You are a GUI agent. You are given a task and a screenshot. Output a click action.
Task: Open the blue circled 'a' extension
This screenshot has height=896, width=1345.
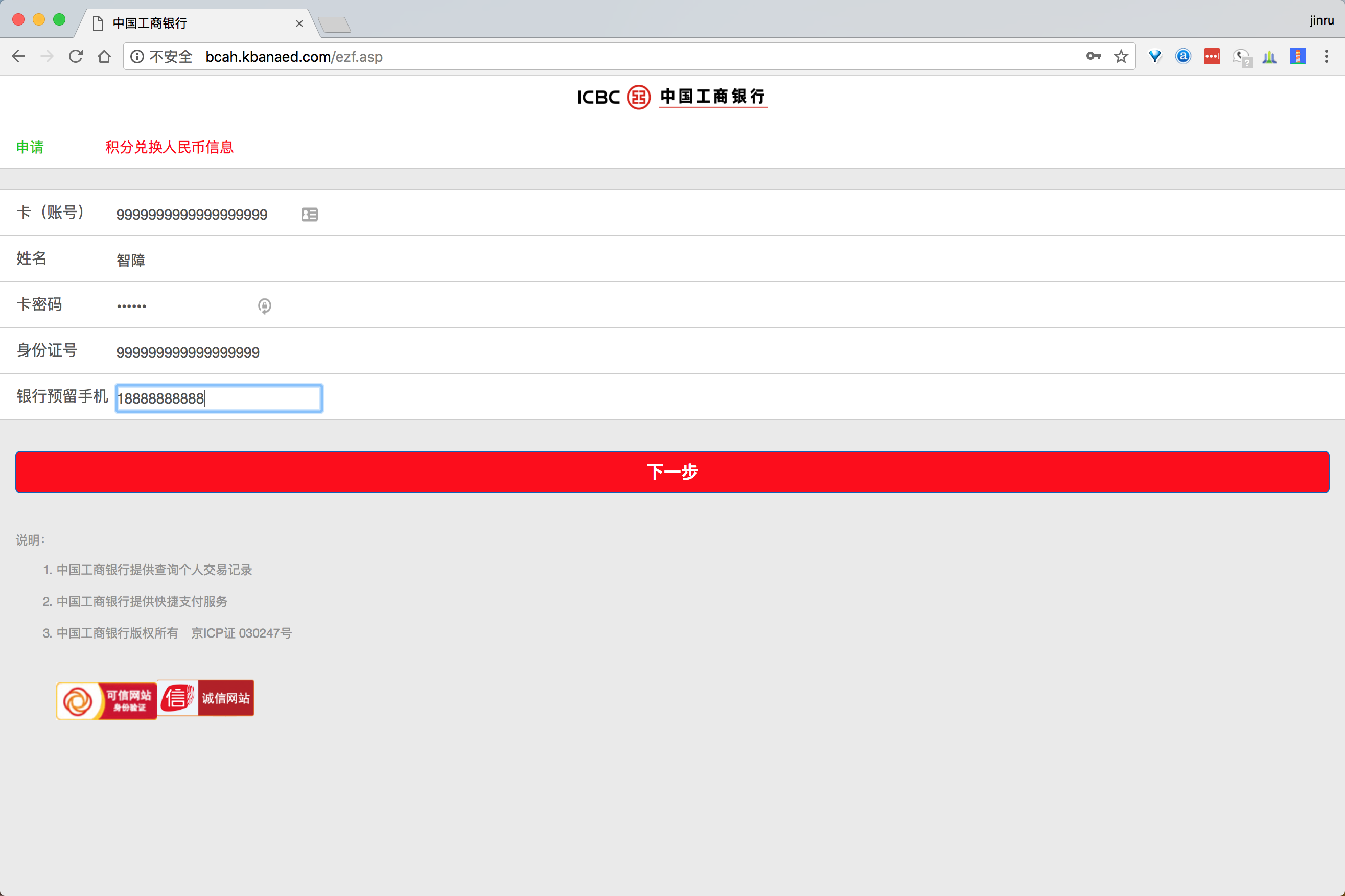click(x=1183, y=56)
